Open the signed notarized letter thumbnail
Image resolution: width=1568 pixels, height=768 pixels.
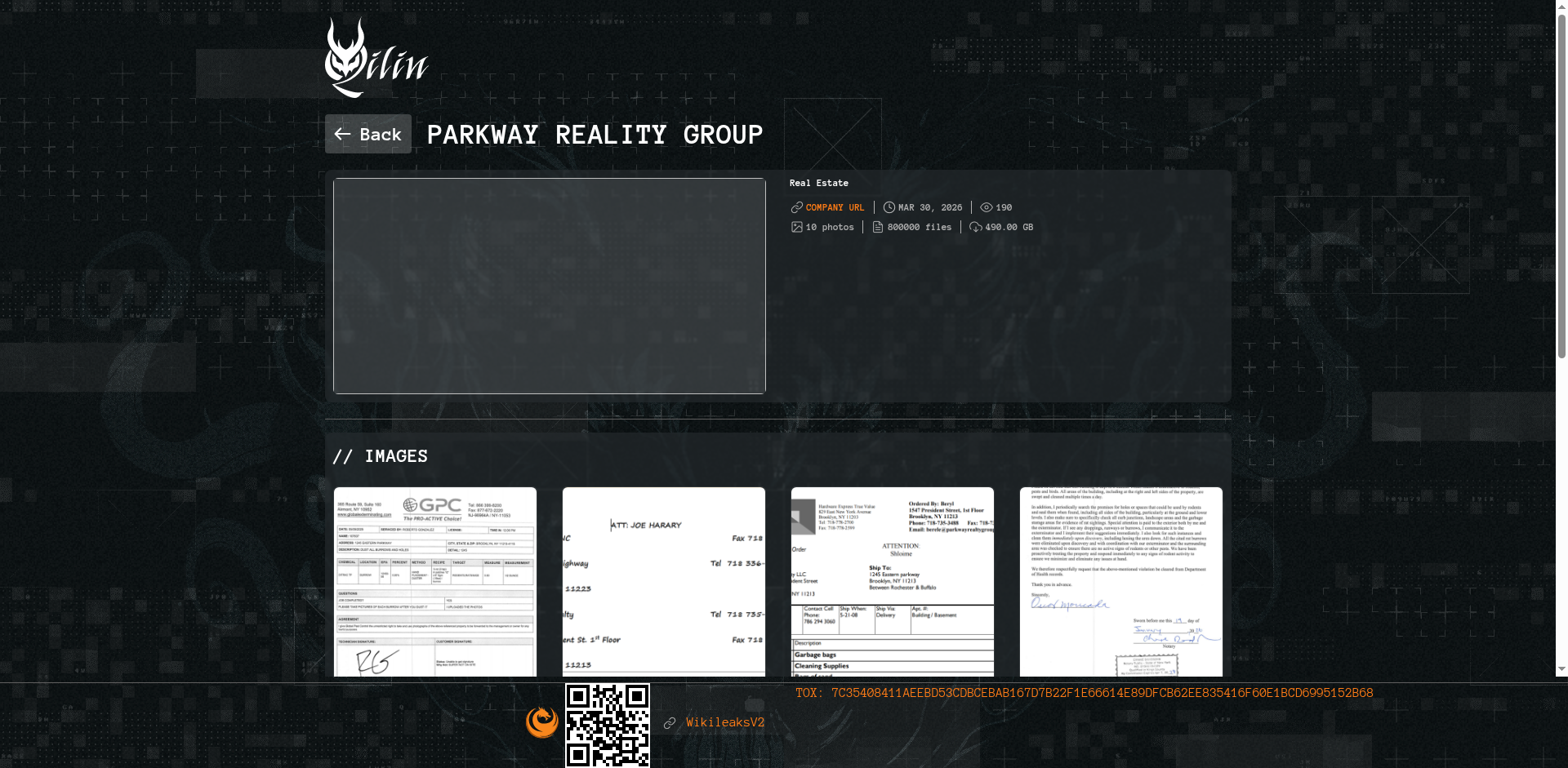click(x=1121, y=582)
